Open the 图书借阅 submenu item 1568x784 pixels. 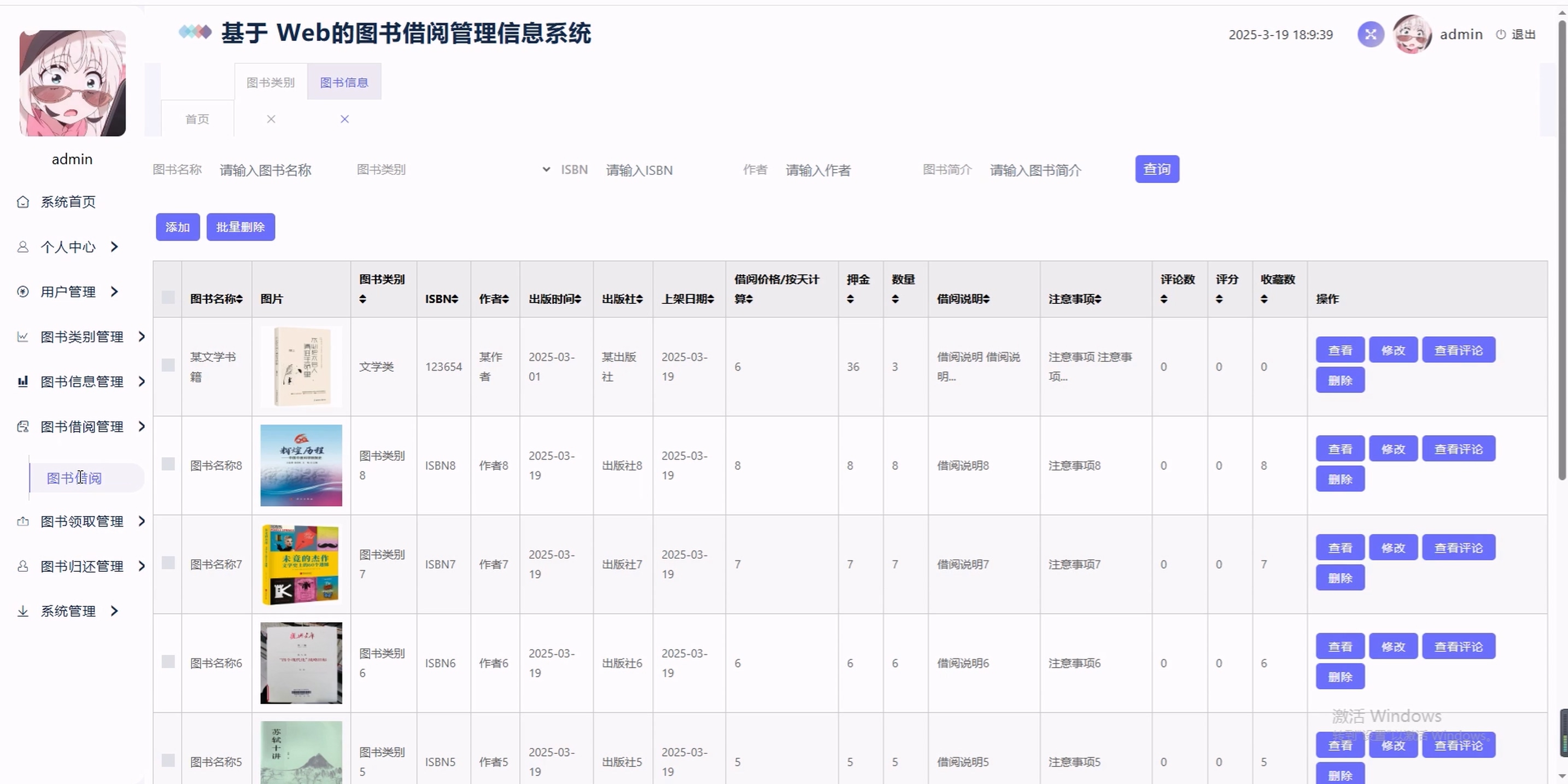[x=74, y=478]
